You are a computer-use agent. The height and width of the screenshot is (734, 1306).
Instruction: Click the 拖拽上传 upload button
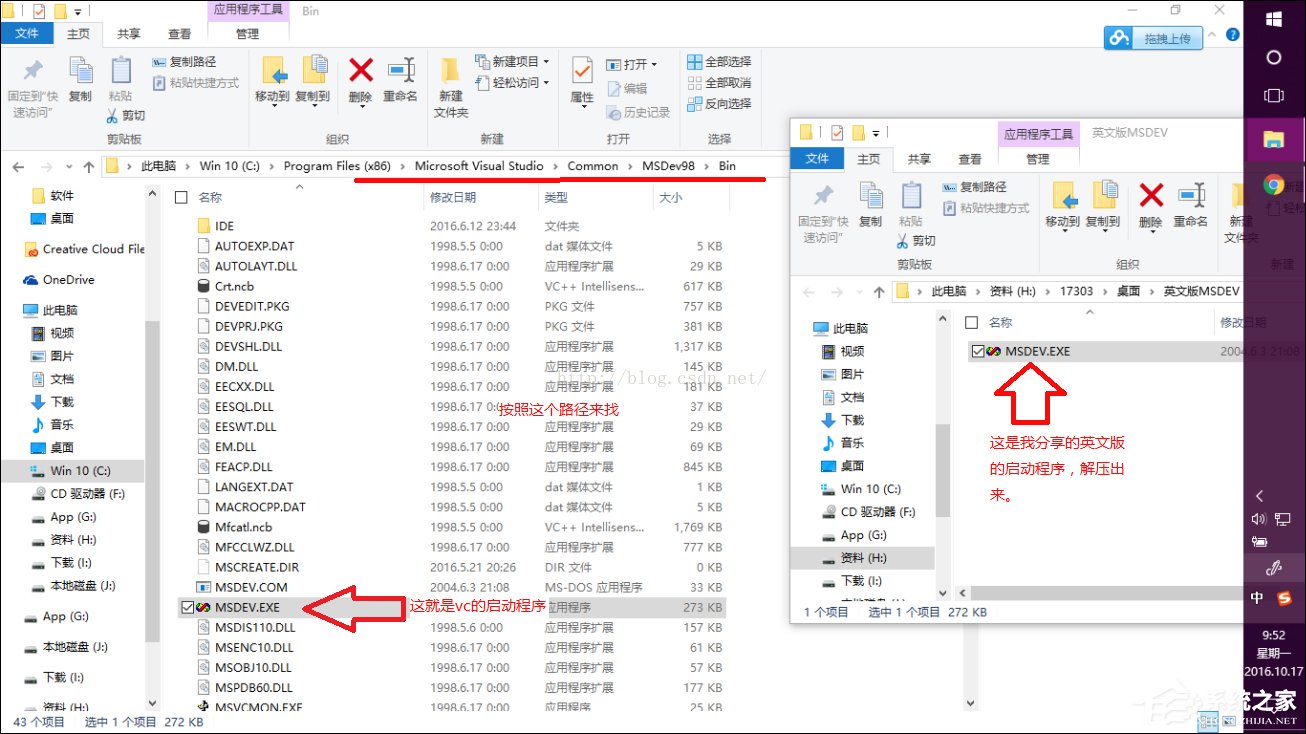pos(1154,36)
